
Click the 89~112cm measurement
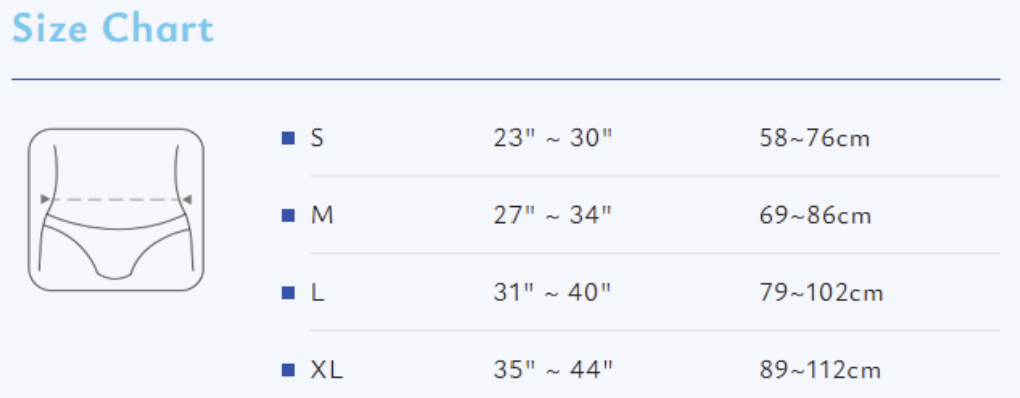pos(820,370)
